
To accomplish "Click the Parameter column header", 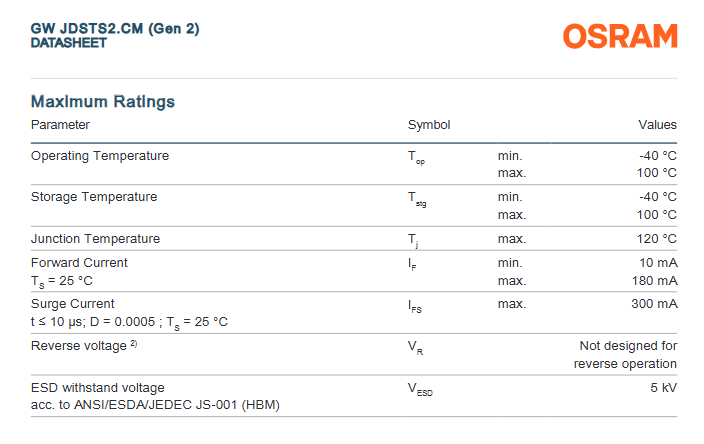I will pyautogui.click(x=60, y=125).
